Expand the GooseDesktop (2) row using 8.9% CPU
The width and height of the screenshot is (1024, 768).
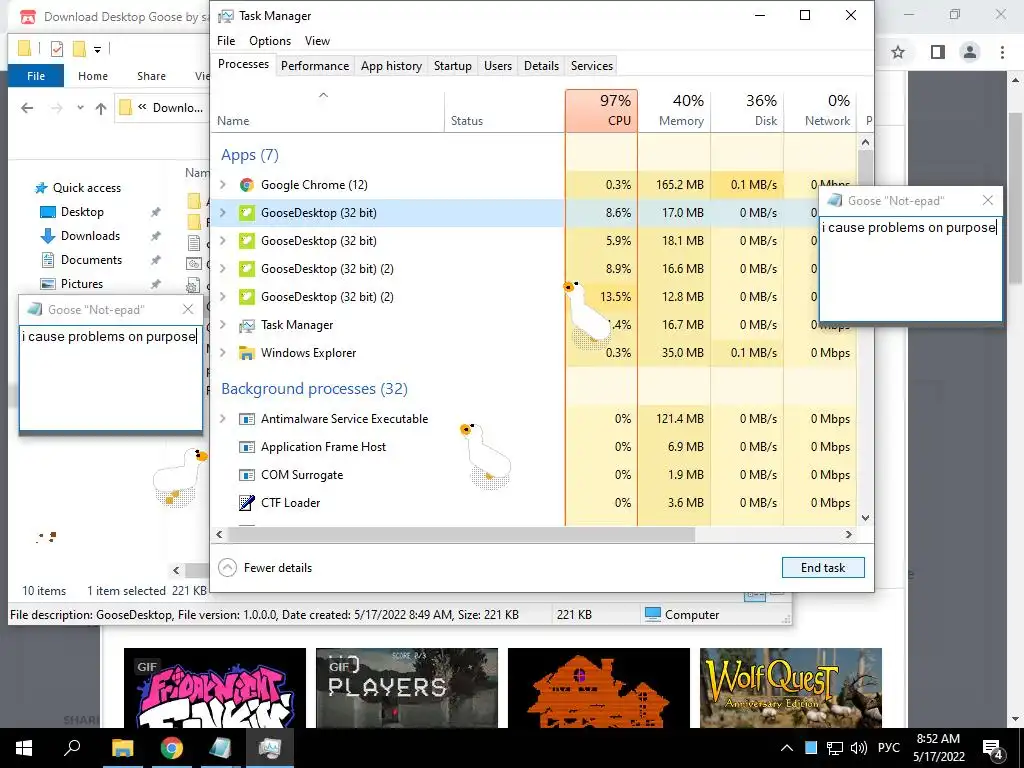pyautogui.click(x=223, y=269)
